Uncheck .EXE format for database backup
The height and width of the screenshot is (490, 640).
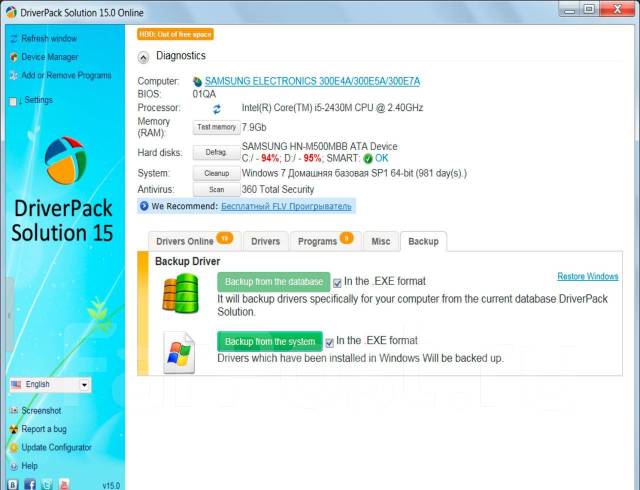coord(337,282)
